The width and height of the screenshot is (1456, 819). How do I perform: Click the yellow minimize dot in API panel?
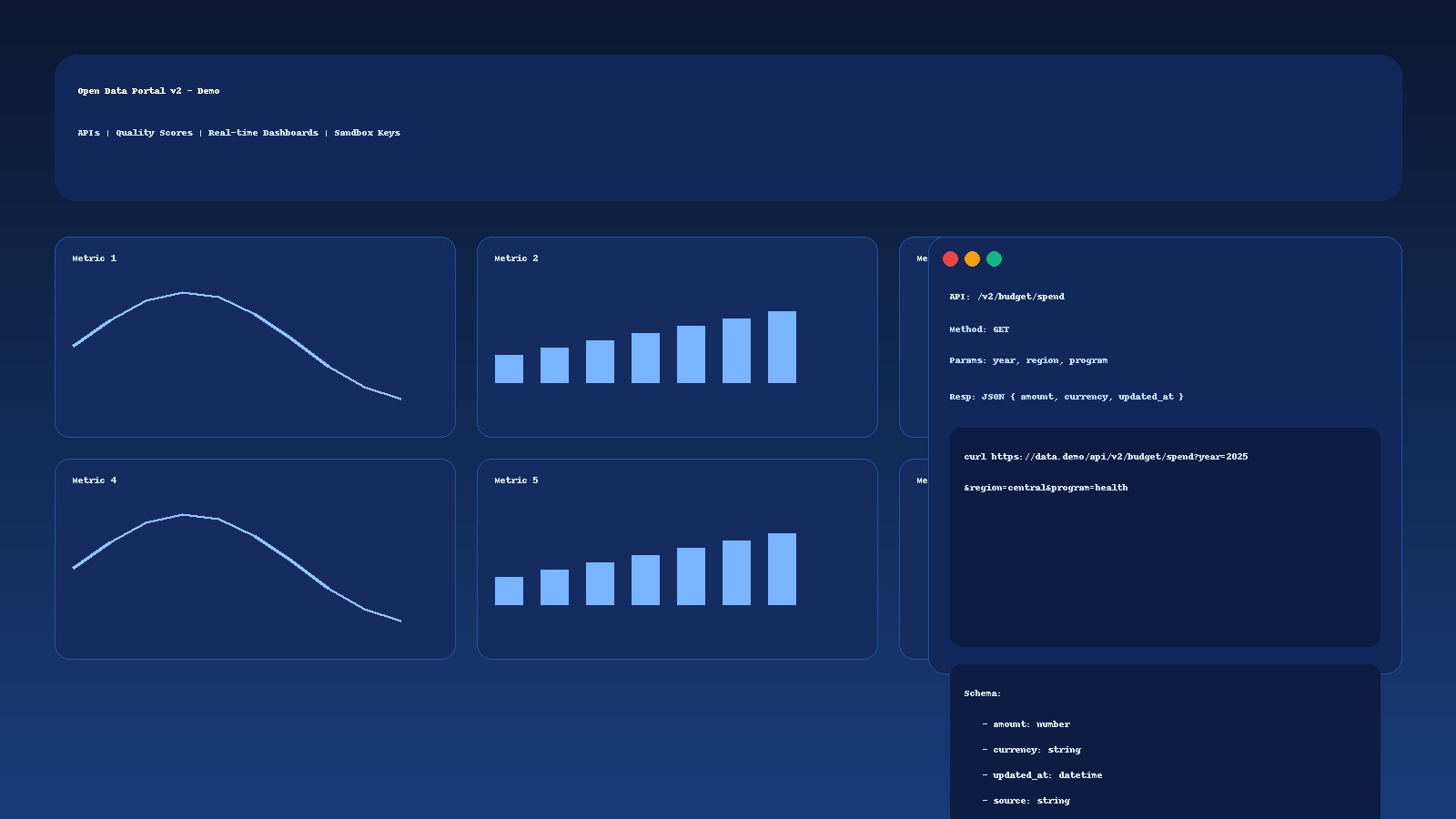click(972, 259)
